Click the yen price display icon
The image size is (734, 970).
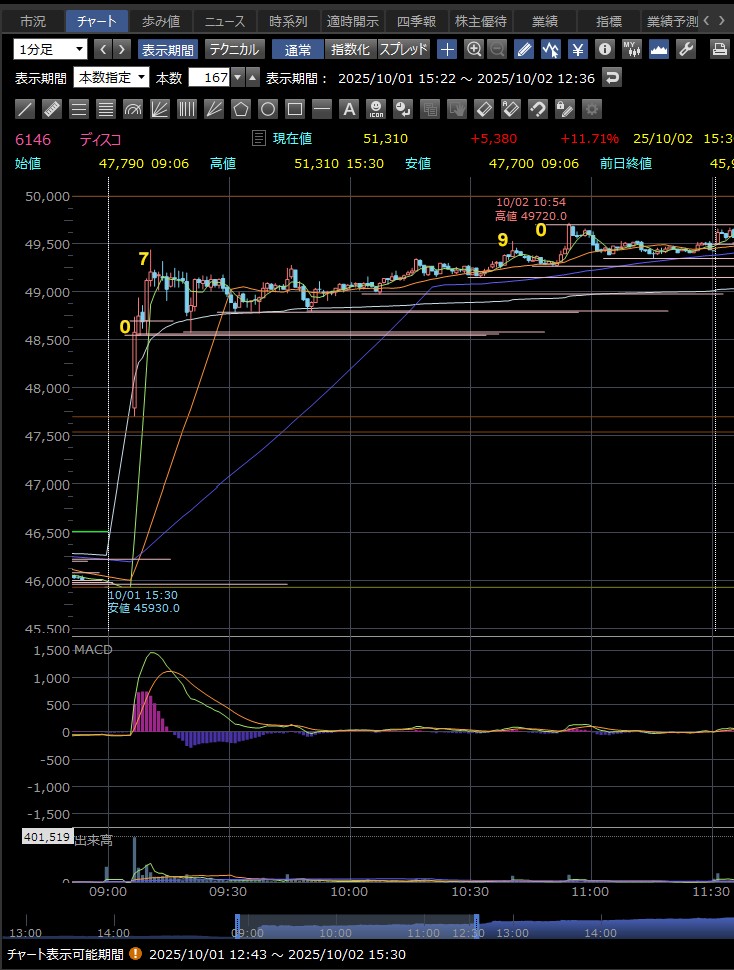point(578,49)
